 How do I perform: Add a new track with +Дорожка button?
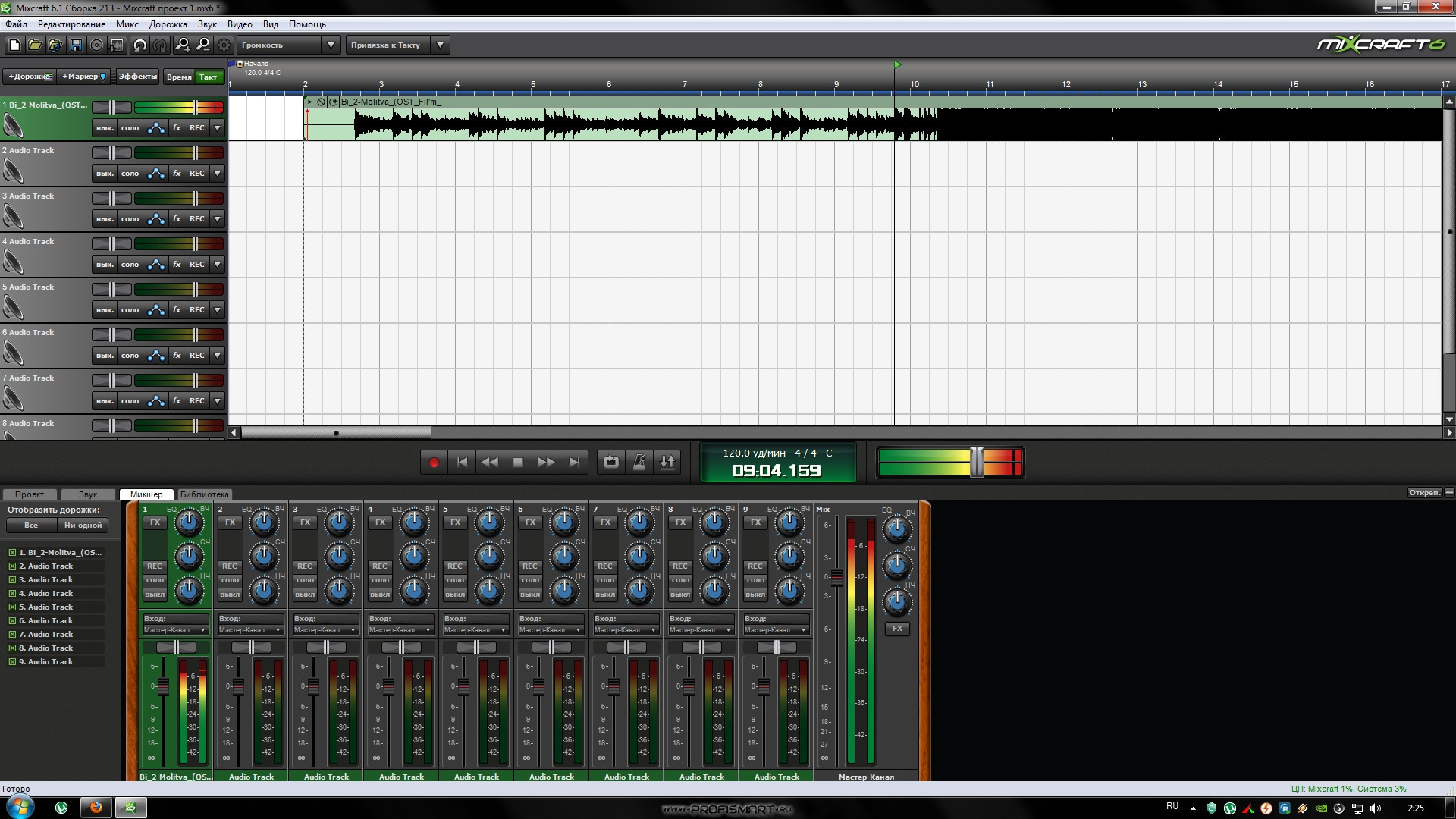(x=30, y=77)
